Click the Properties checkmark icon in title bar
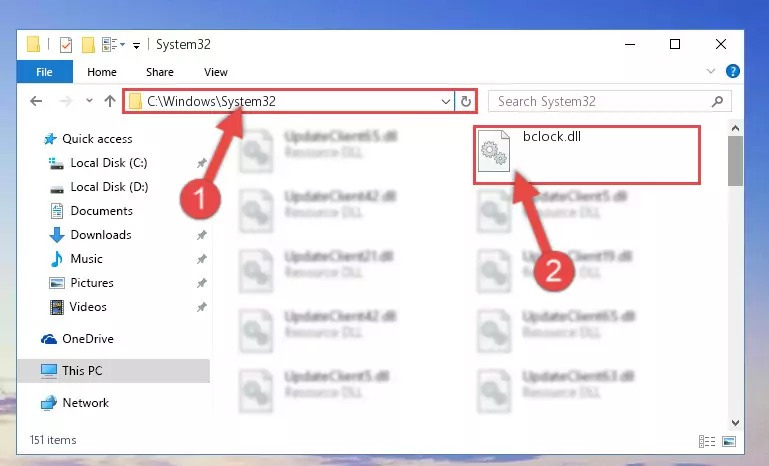Viewport: 769px width, 466px height. click(x=66, y=45)
